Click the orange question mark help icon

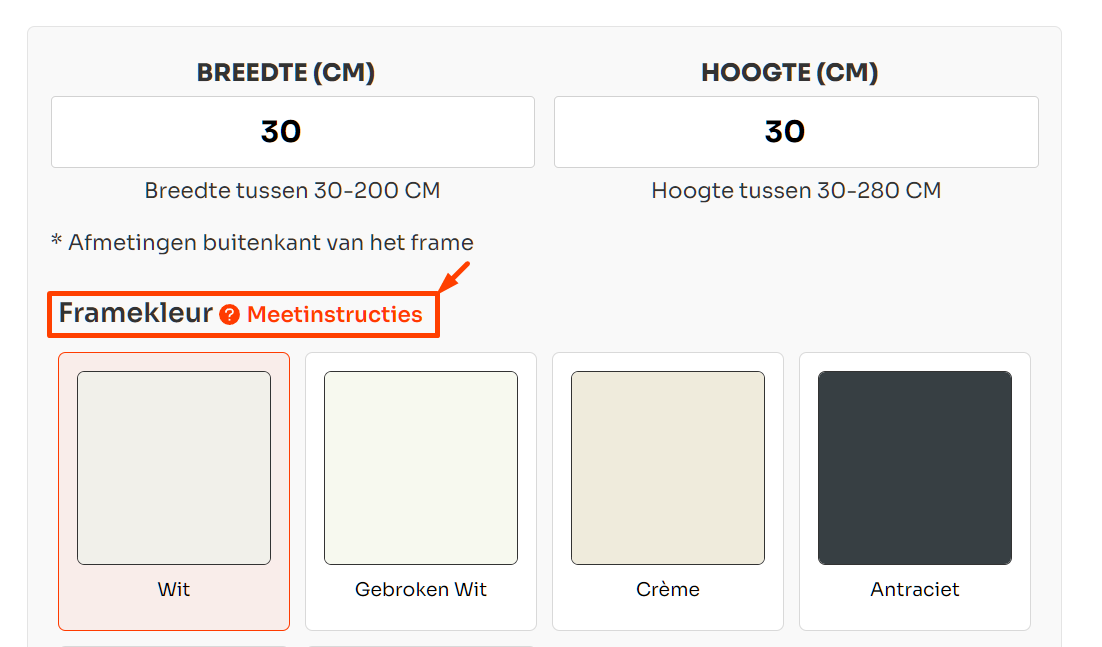pyautogui.click(x=229, y=315)
